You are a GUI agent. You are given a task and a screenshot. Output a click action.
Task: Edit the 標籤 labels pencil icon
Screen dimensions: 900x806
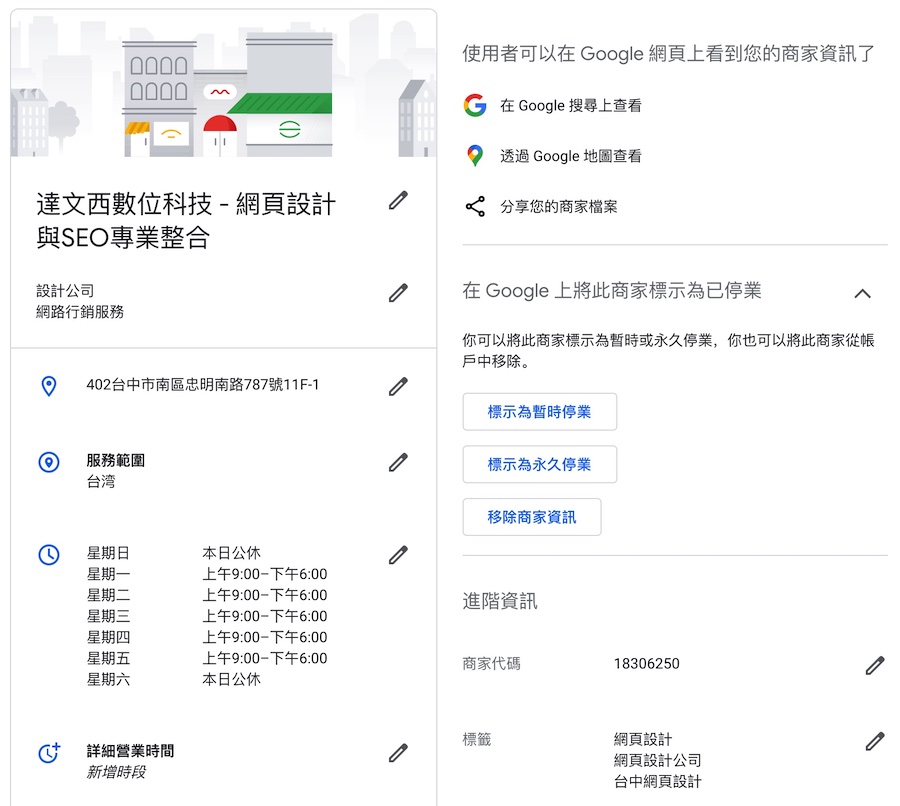pos(875,741)
